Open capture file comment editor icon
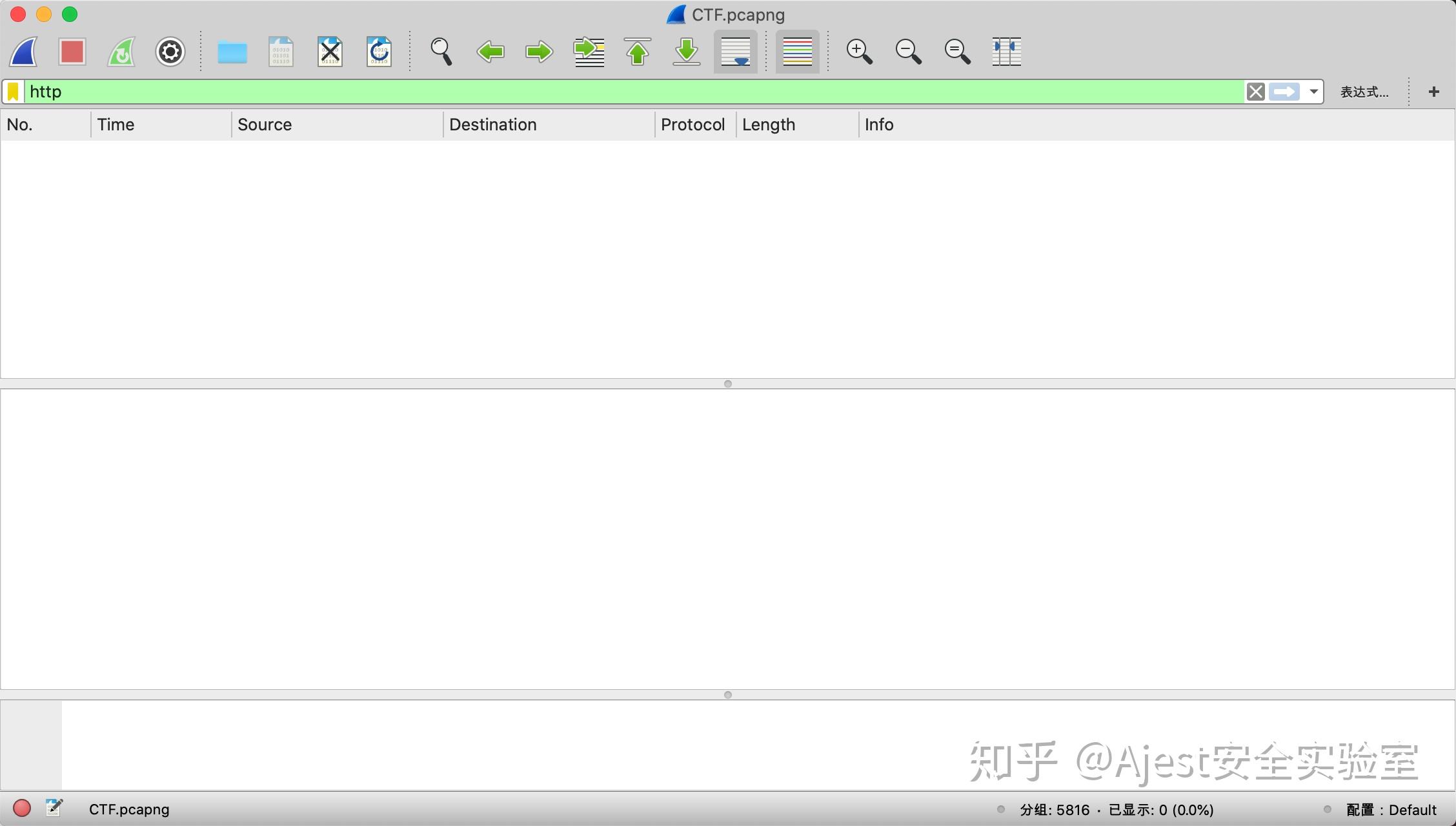The image size is (1456, 826). [x=54, y=808]
